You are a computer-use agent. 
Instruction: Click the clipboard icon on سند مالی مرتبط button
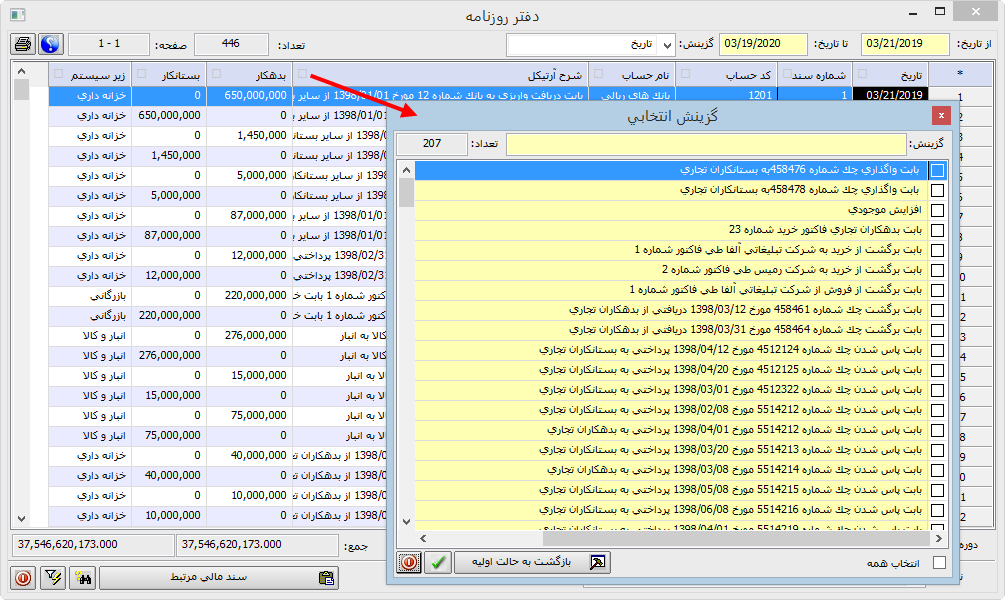coord(326,578)
